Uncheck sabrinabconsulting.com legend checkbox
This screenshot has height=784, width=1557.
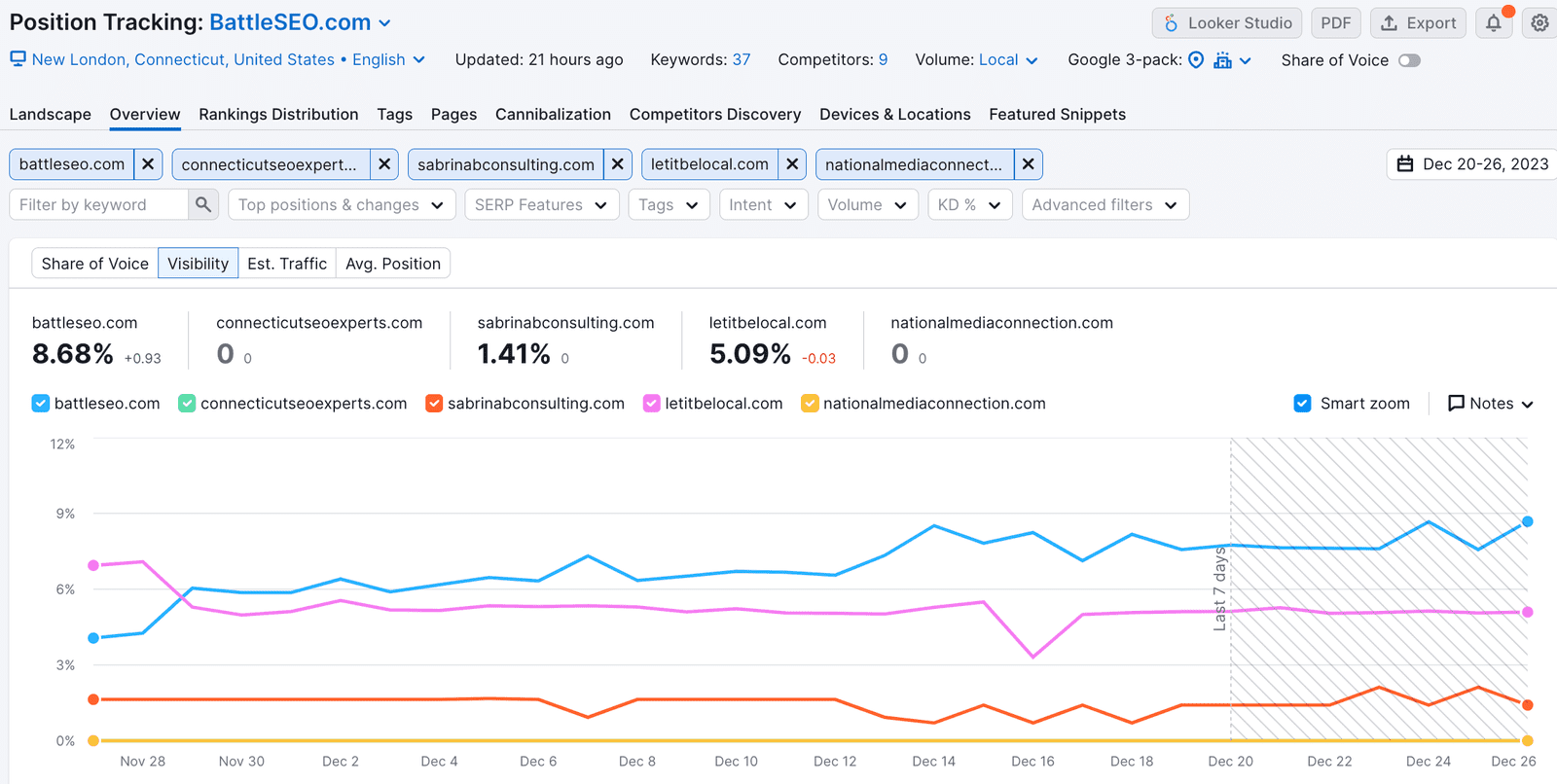434,403
